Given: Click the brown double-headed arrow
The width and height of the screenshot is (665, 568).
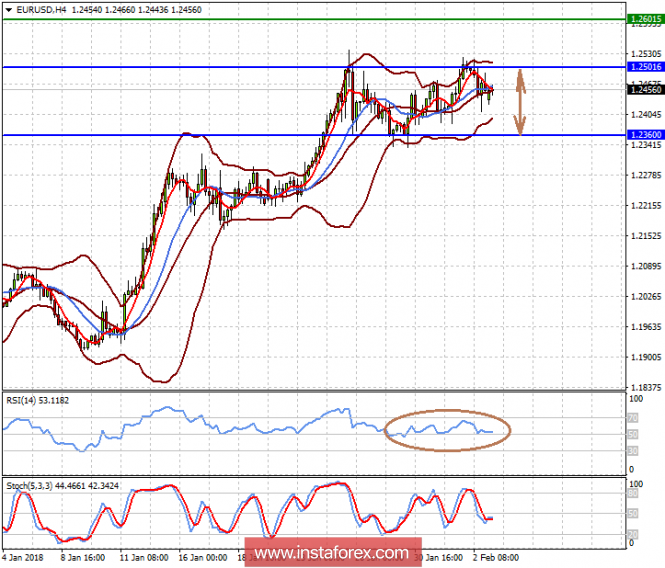Looking at the screenshot, I should tap(520, 101).
